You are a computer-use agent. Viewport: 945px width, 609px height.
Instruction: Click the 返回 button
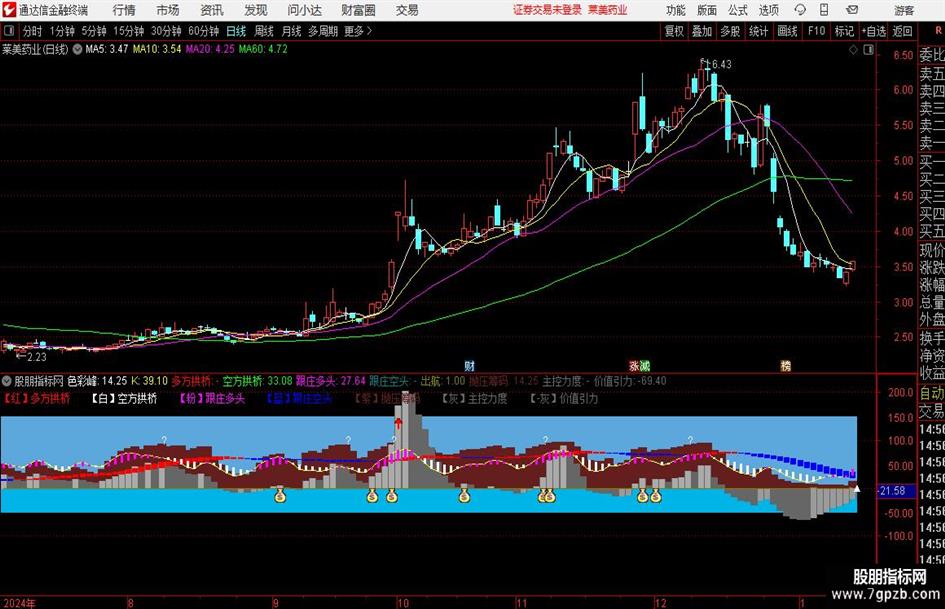[x=902, y=31]
